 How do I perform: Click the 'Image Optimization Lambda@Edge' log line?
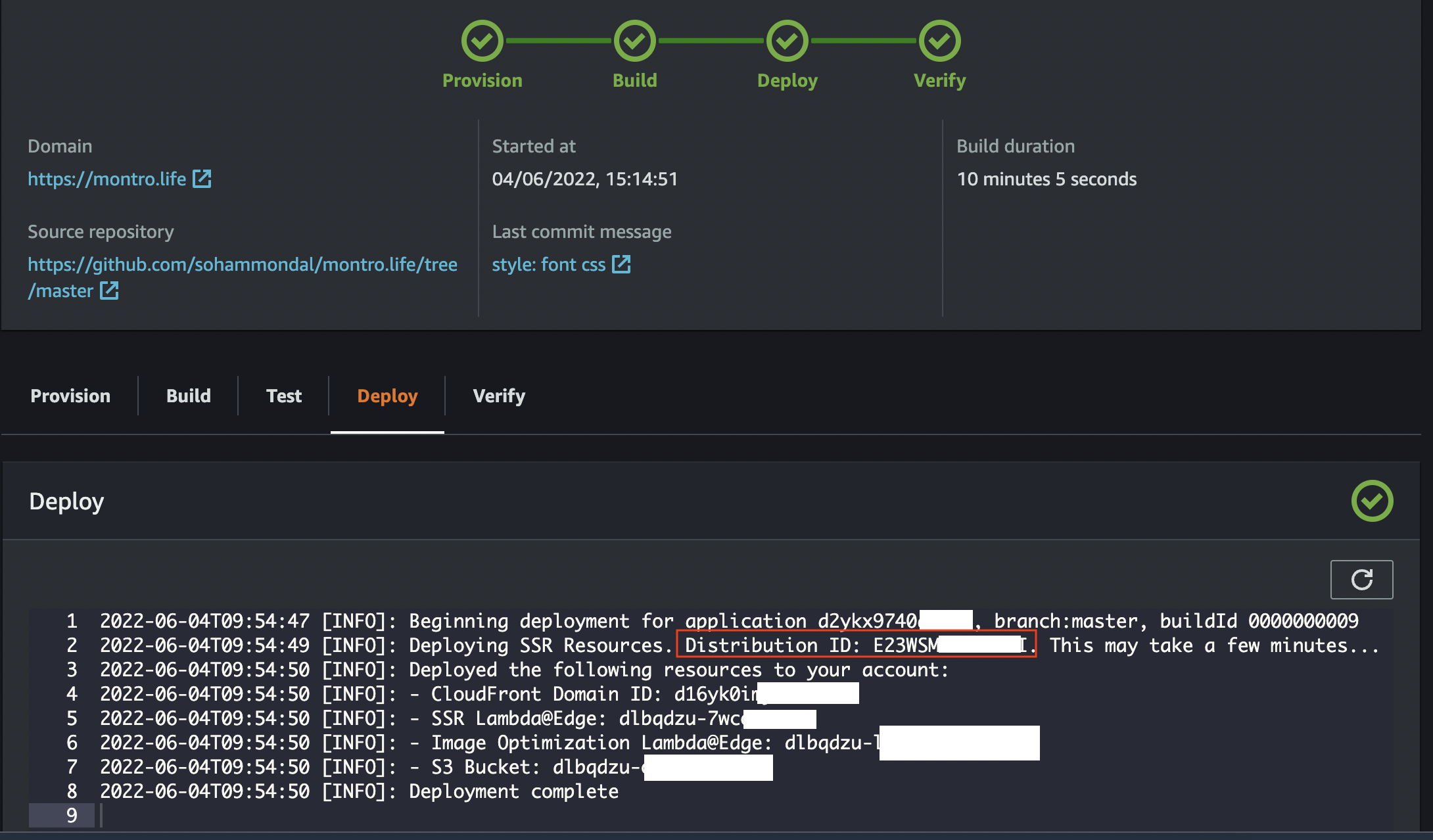click(x=570, y=742)
